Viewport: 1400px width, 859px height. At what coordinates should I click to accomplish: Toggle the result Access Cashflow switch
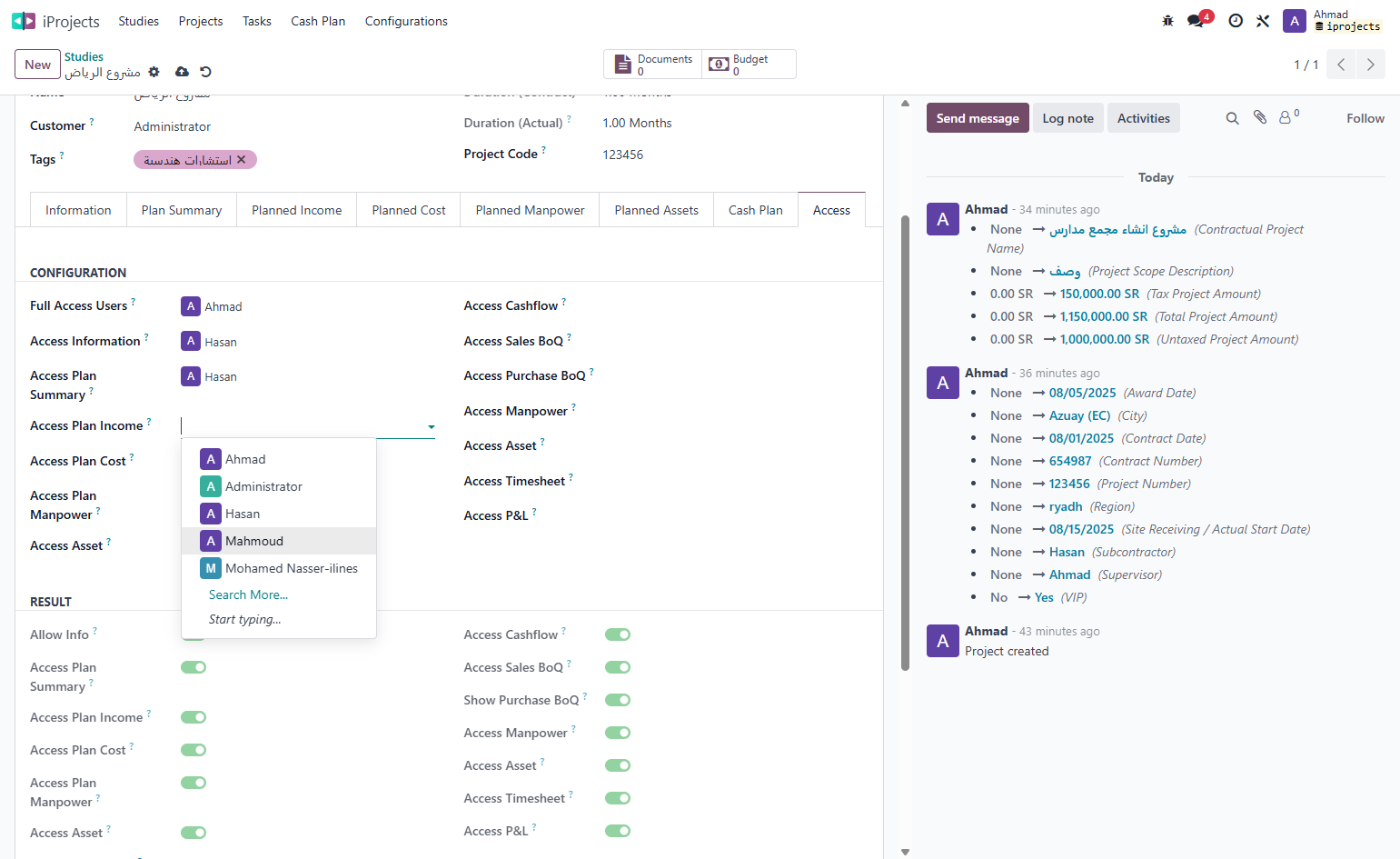click(x=618, y=634)
